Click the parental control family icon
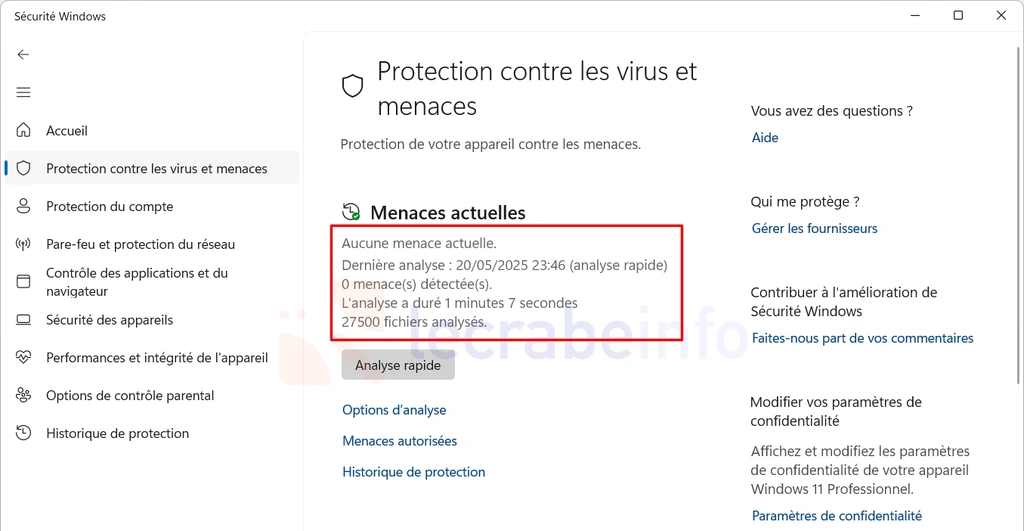1024x531 pixels. (x=24, y=395)
